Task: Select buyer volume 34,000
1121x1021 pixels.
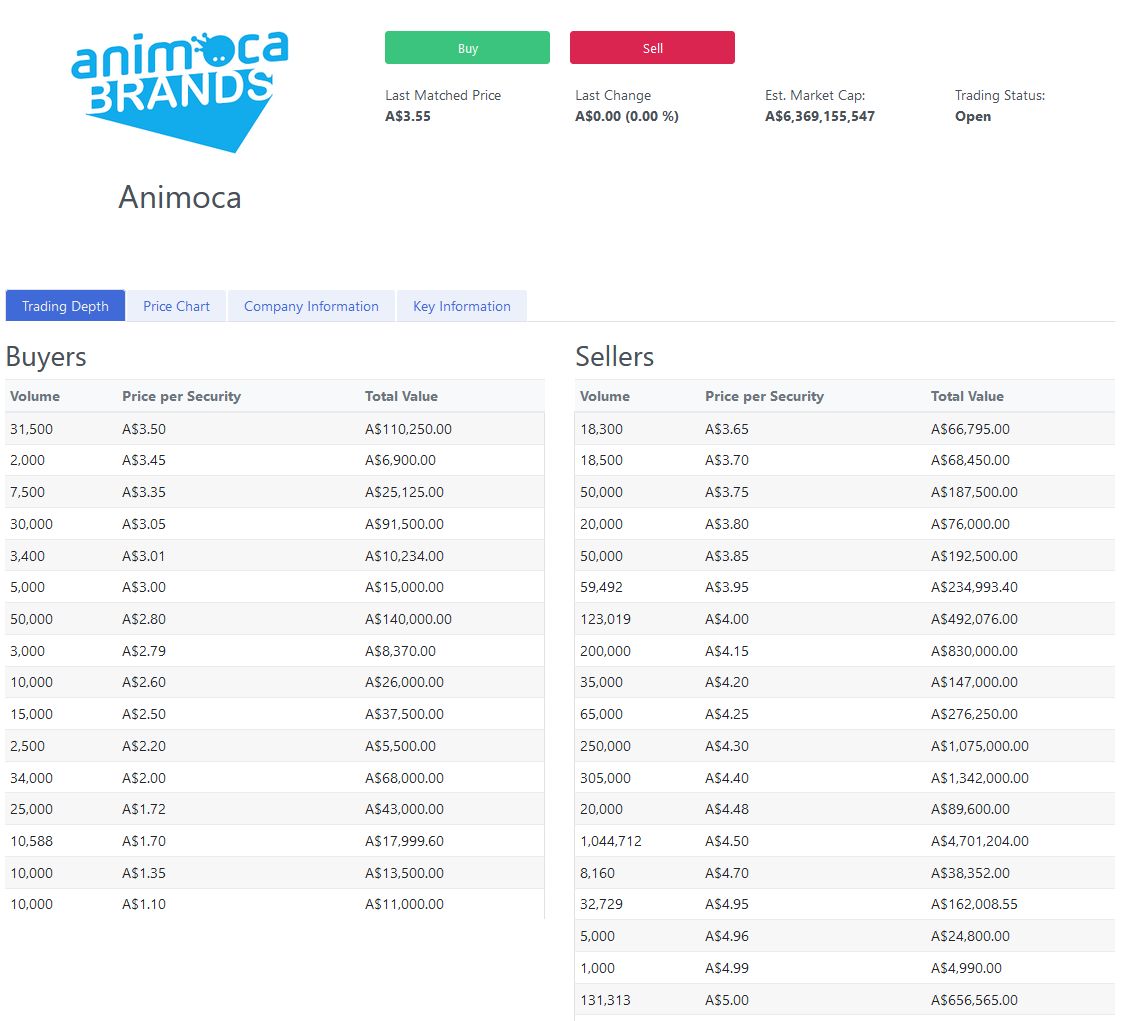Action: coord(31,777)
